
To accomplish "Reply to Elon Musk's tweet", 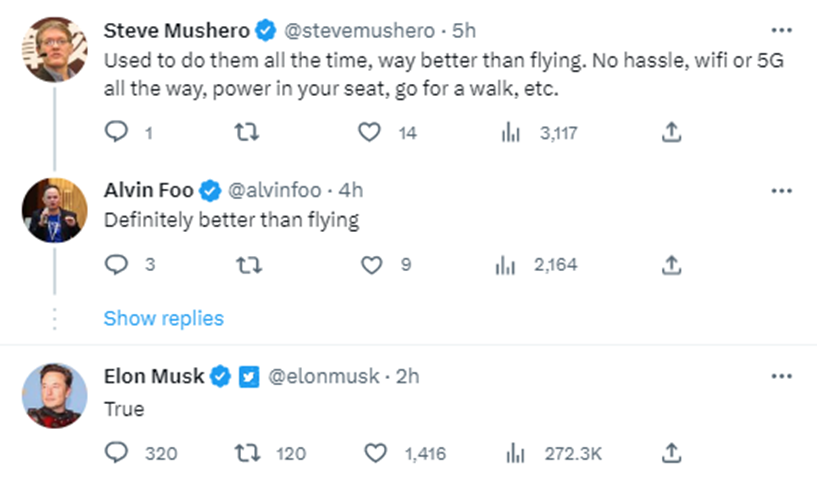I will point(116,453).
